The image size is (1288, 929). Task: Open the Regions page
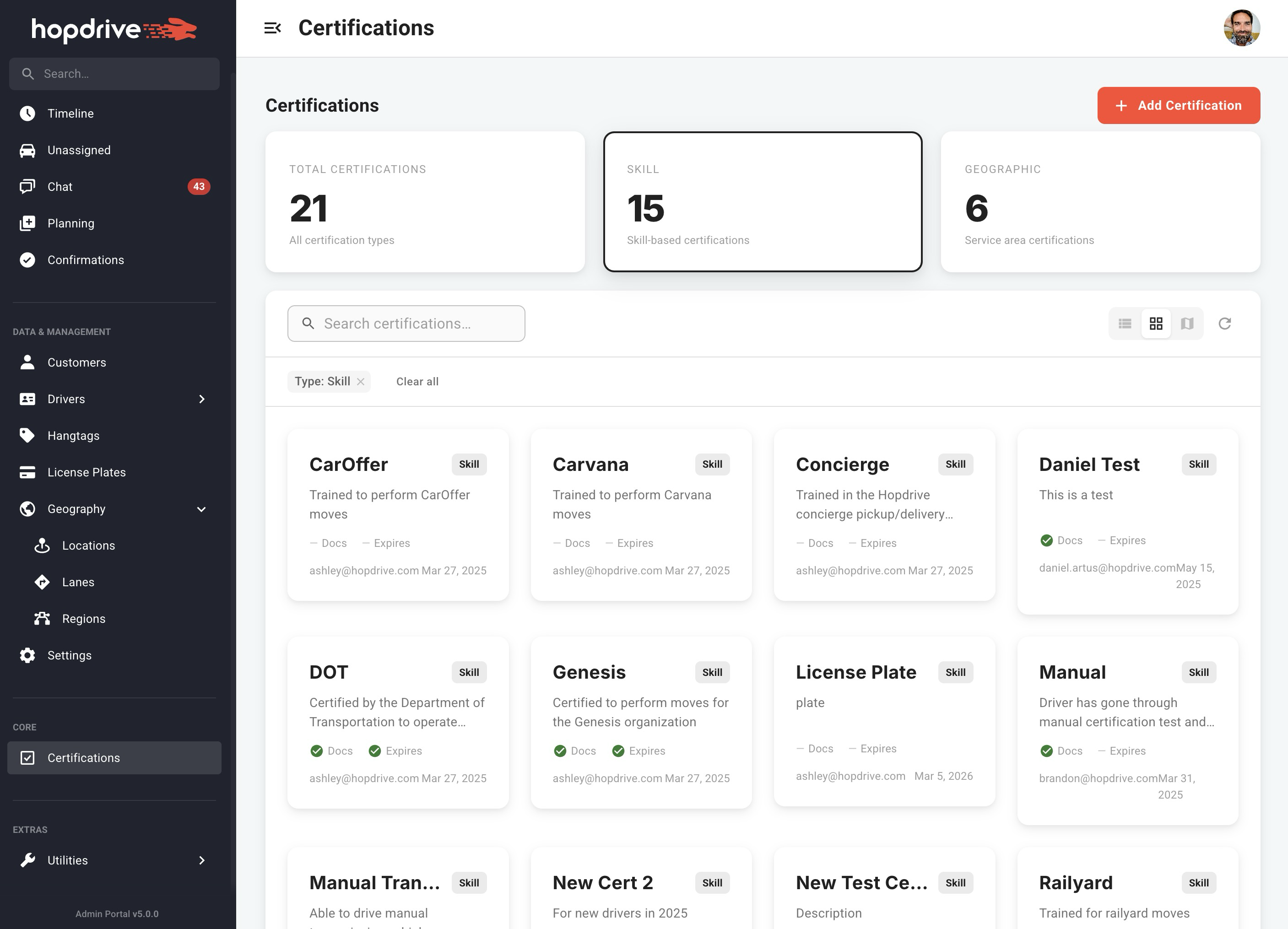(x=83, y=618)
